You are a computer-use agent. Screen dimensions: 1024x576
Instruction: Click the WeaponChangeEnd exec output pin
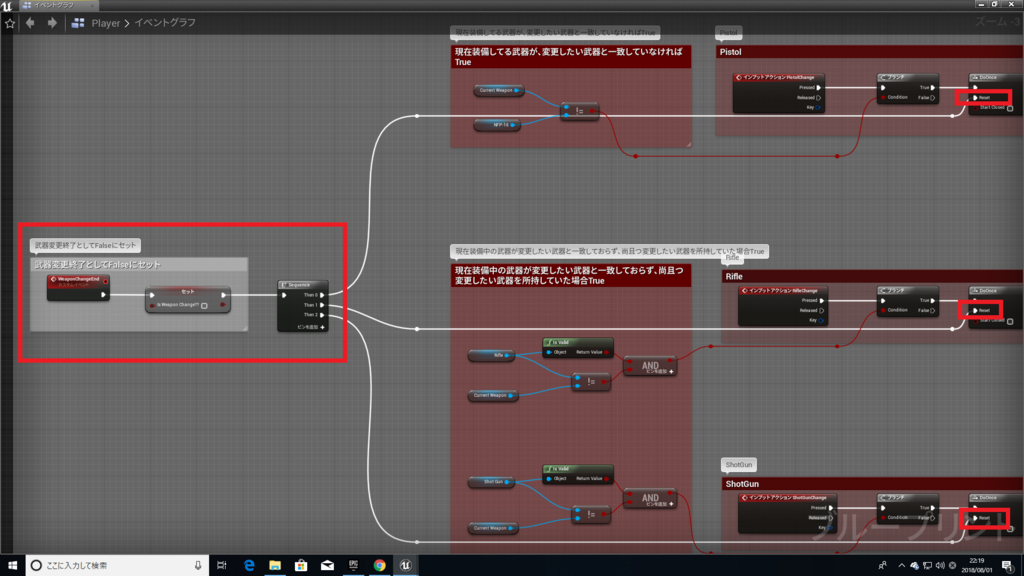click(103, 295)
